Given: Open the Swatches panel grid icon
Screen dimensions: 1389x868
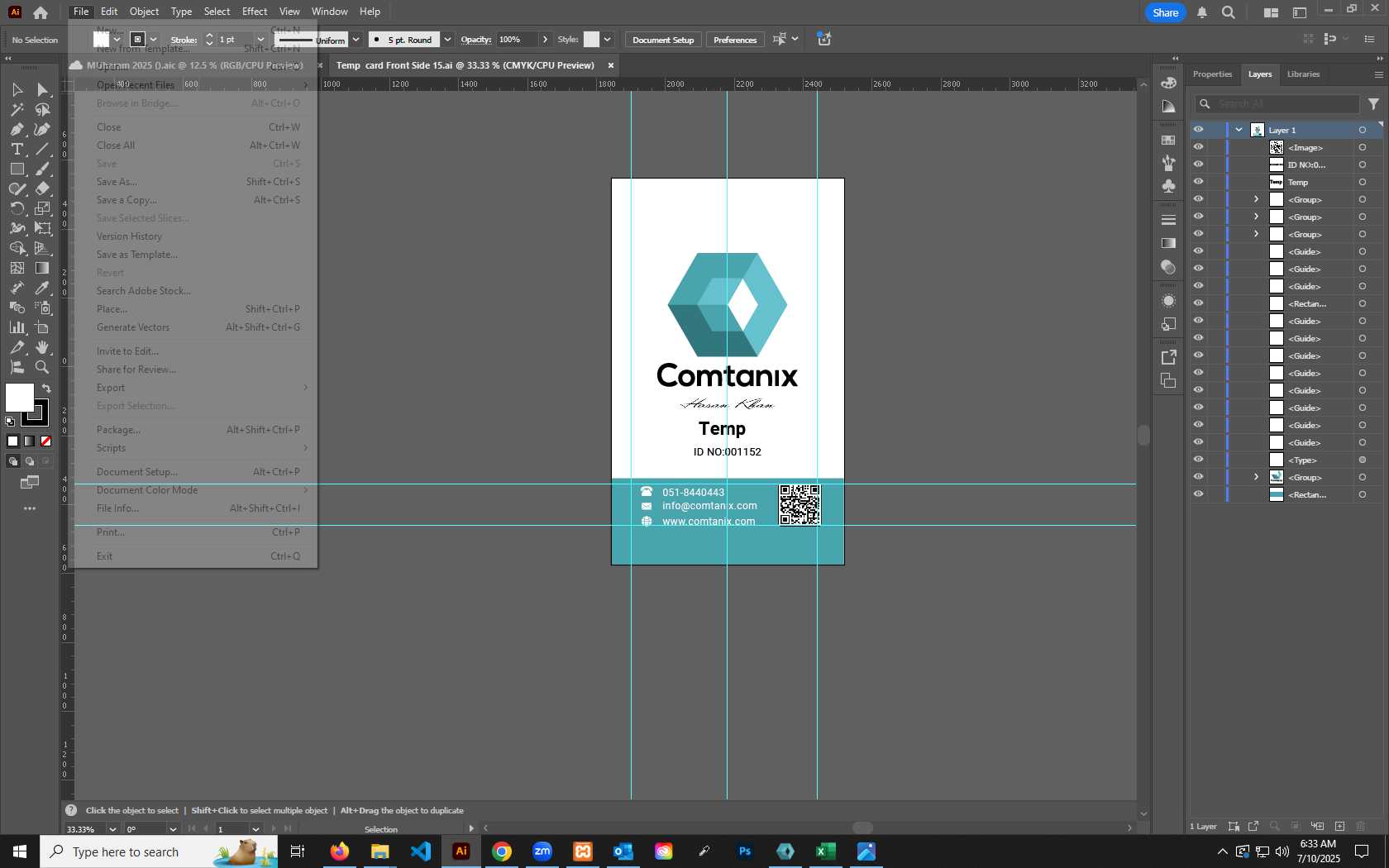Looking at the screenshot, I should point(1168,141).
